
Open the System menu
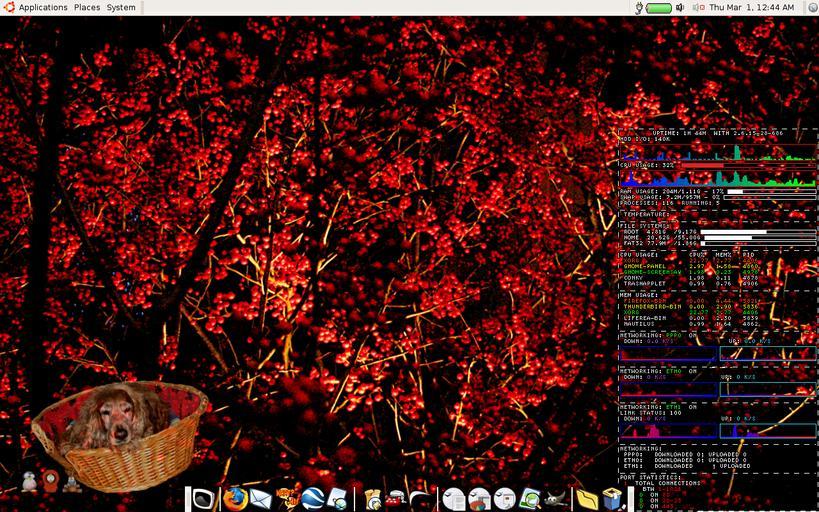click(x=121, y=7)
